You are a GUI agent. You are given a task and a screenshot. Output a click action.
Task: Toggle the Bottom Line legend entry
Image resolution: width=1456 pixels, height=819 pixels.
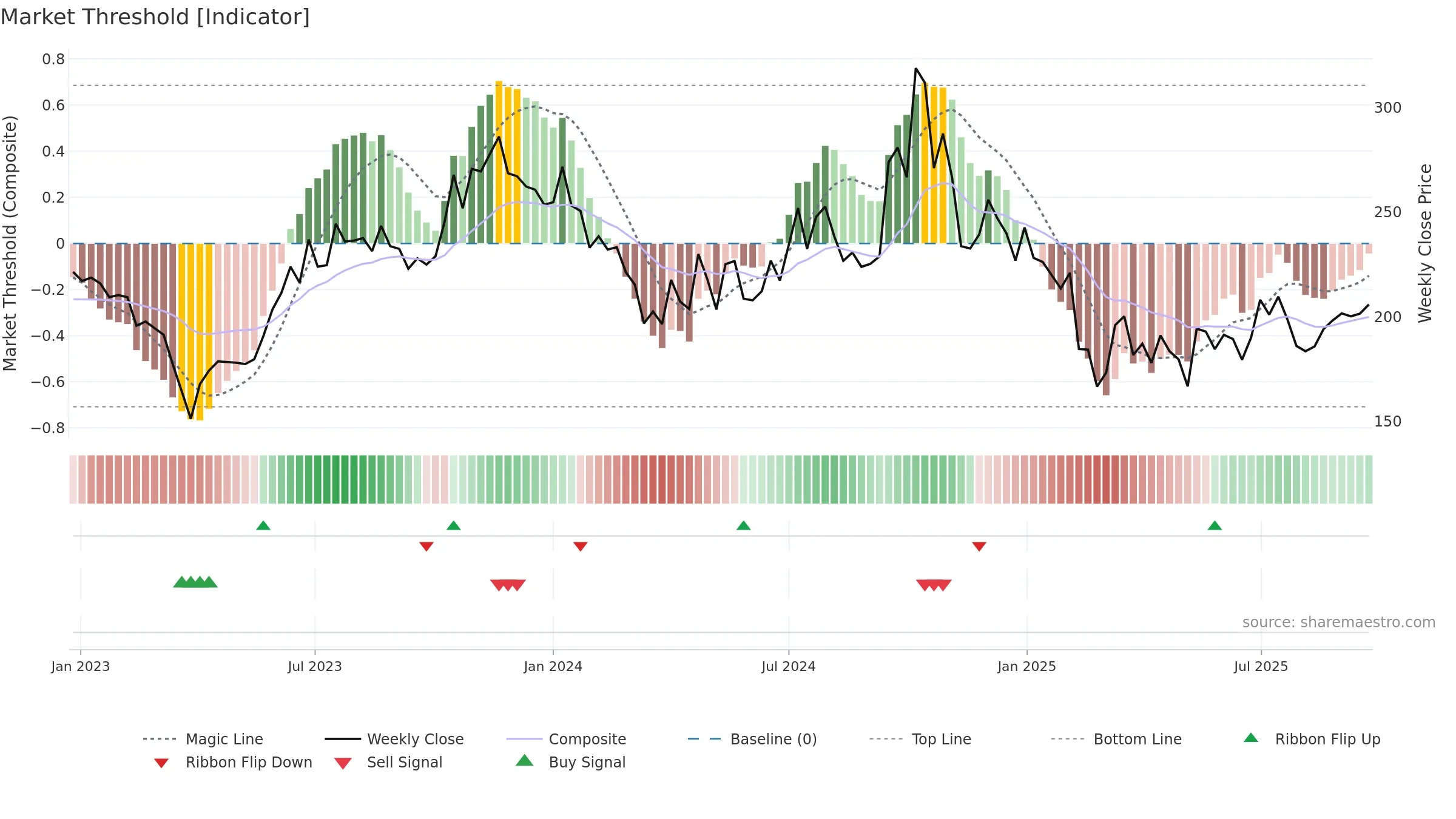1116,739
